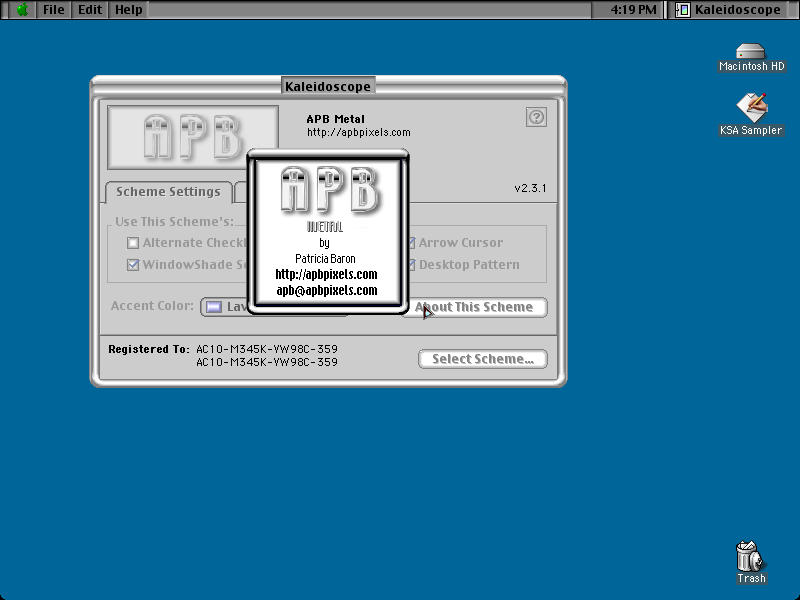Toggle the WindowShade checkbox
The height and width of the screenshot is (600, 800).
click(x=133, y=265)
